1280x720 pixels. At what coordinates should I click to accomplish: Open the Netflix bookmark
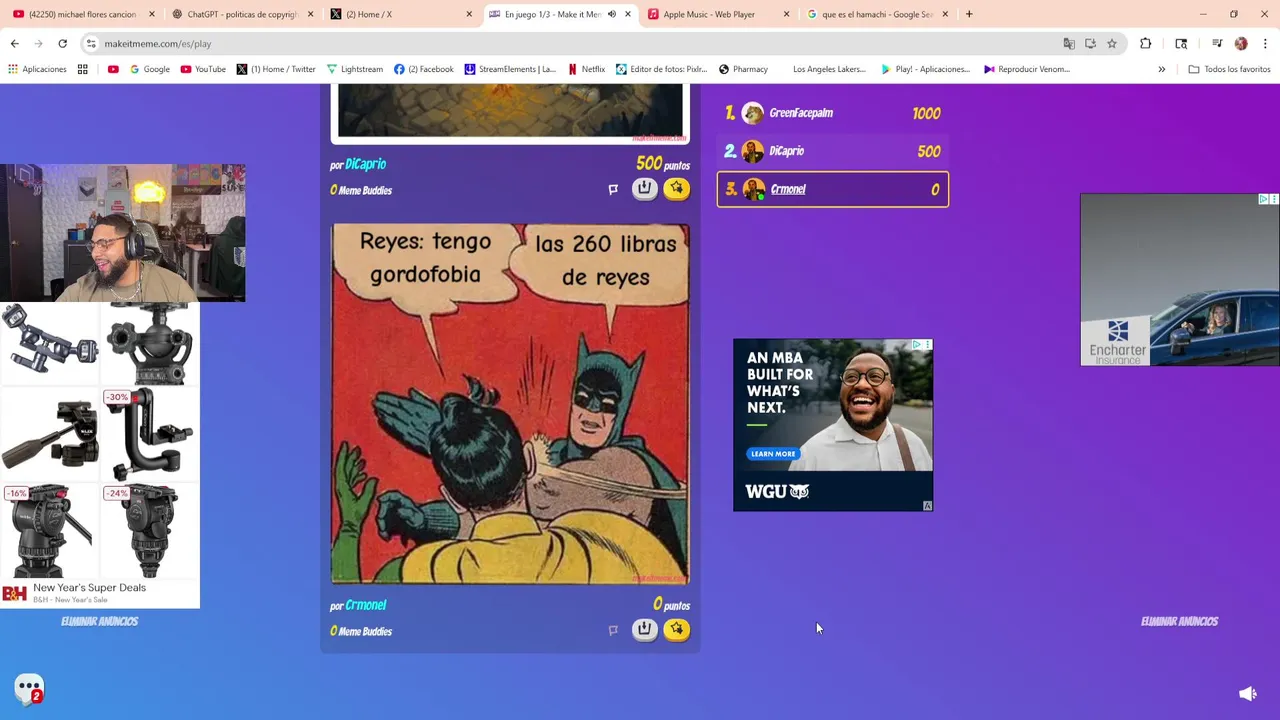[586, 69]
